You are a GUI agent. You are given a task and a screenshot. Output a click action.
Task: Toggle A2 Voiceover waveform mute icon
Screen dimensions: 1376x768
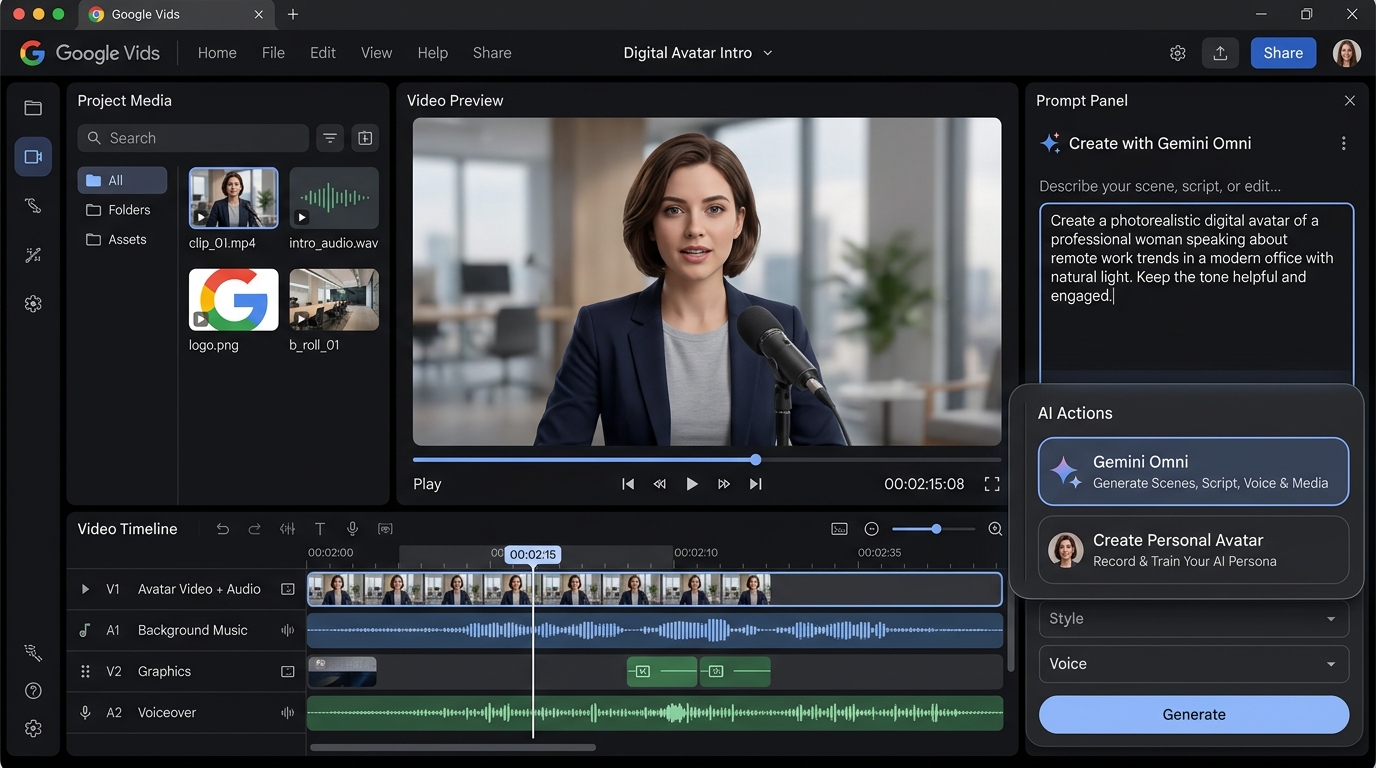[x=288, y=713]
